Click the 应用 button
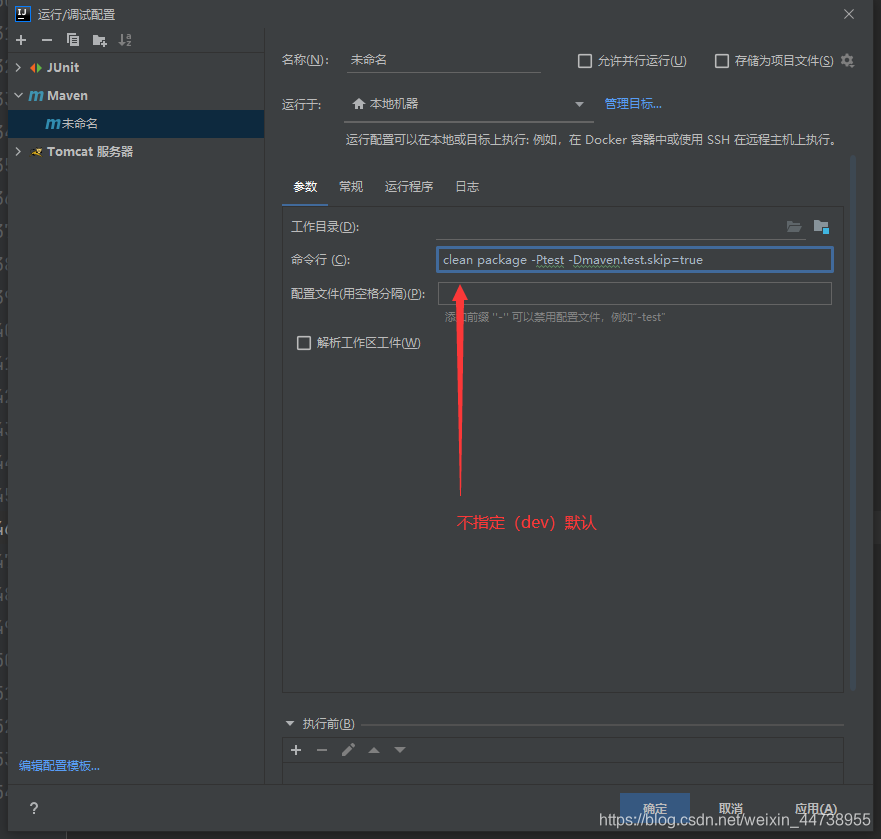 [815, 808]
